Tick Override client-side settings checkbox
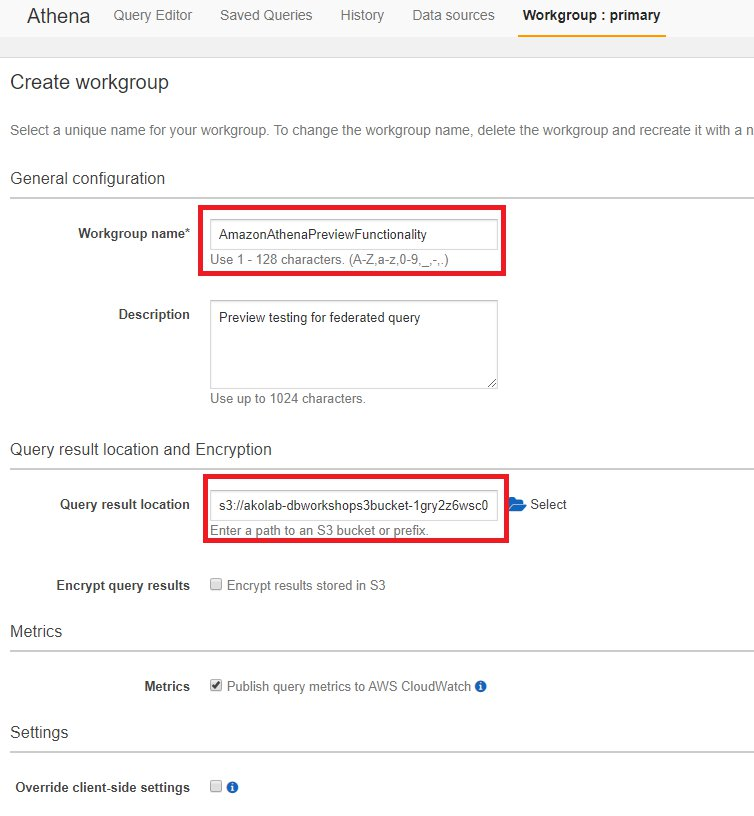Viewport: 754px width, 816px height. pyautogui.click(x=215, y=786)
